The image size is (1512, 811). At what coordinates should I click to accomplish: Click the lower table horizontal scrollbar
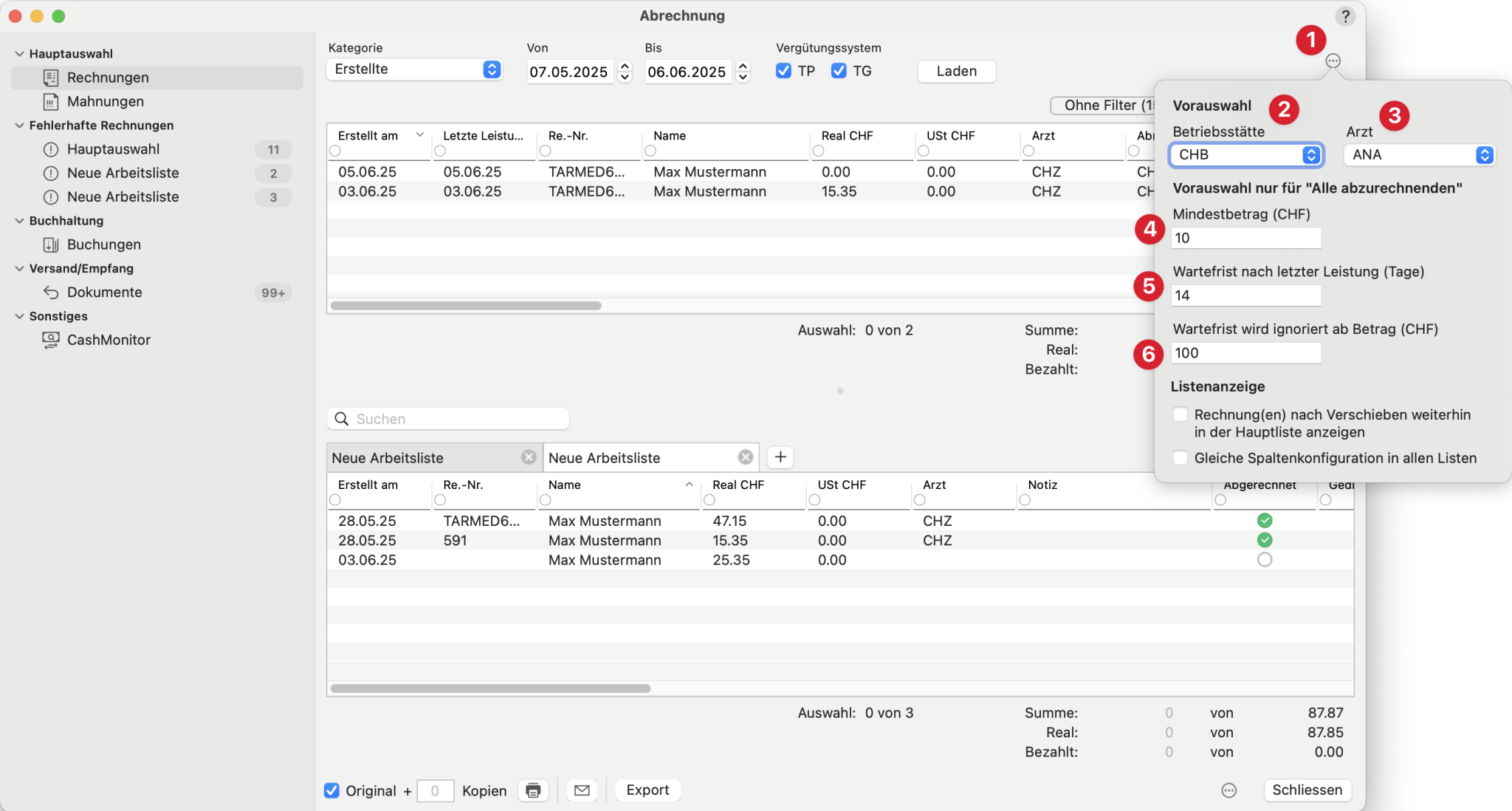pos(490,688)
